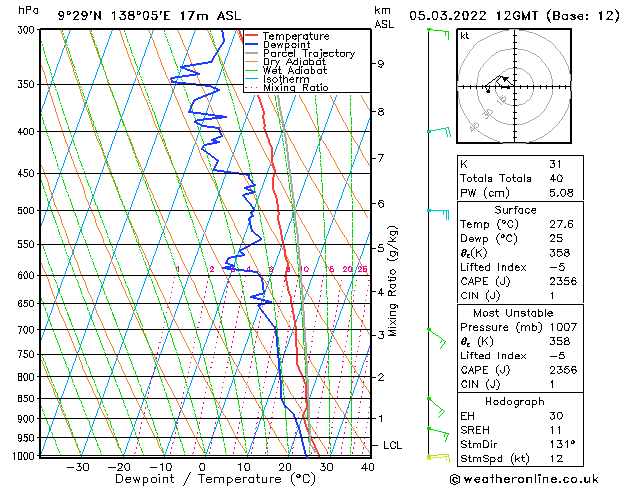Click the −30 temperature axis label

click(77, 467)
